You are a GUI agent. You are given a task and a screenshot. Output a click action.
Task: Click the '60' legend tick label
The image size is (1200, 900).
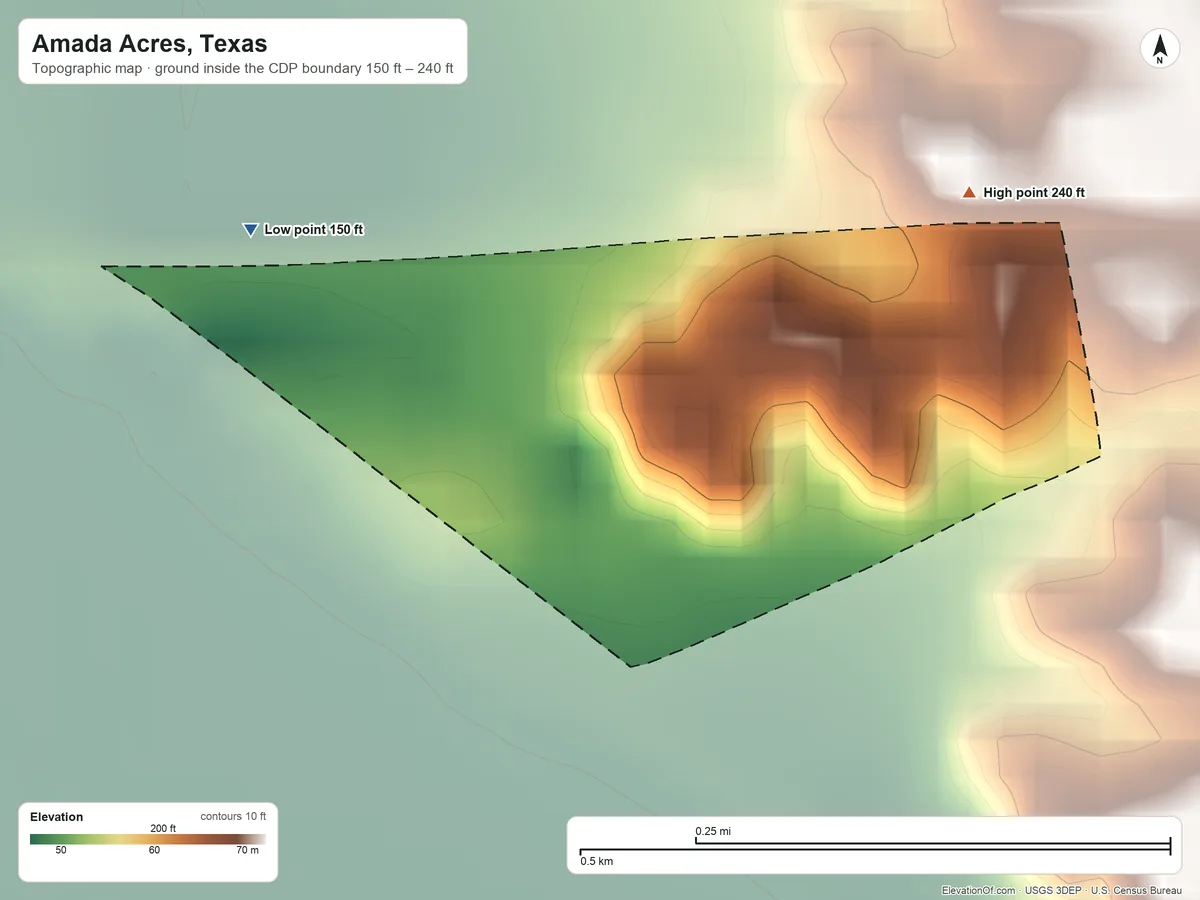click(154, 851)
